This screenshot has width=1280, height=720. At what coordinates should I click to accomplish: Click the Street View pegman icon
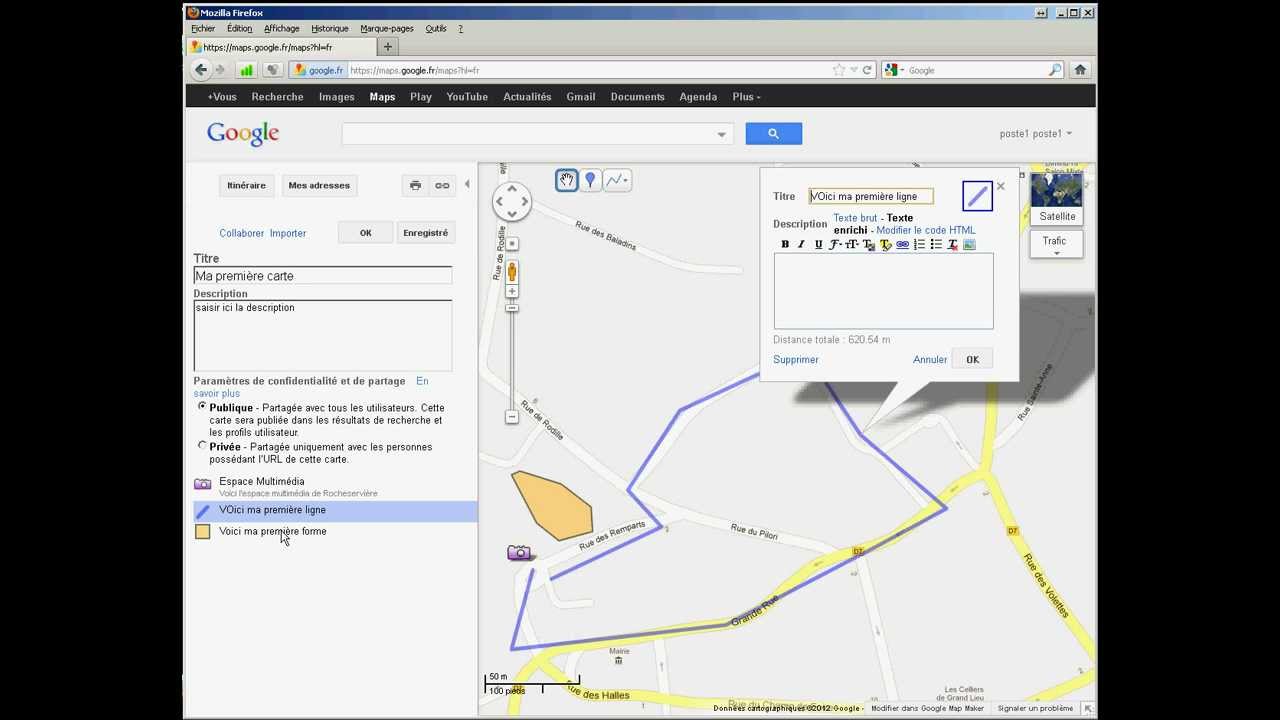tap(512, 271)
